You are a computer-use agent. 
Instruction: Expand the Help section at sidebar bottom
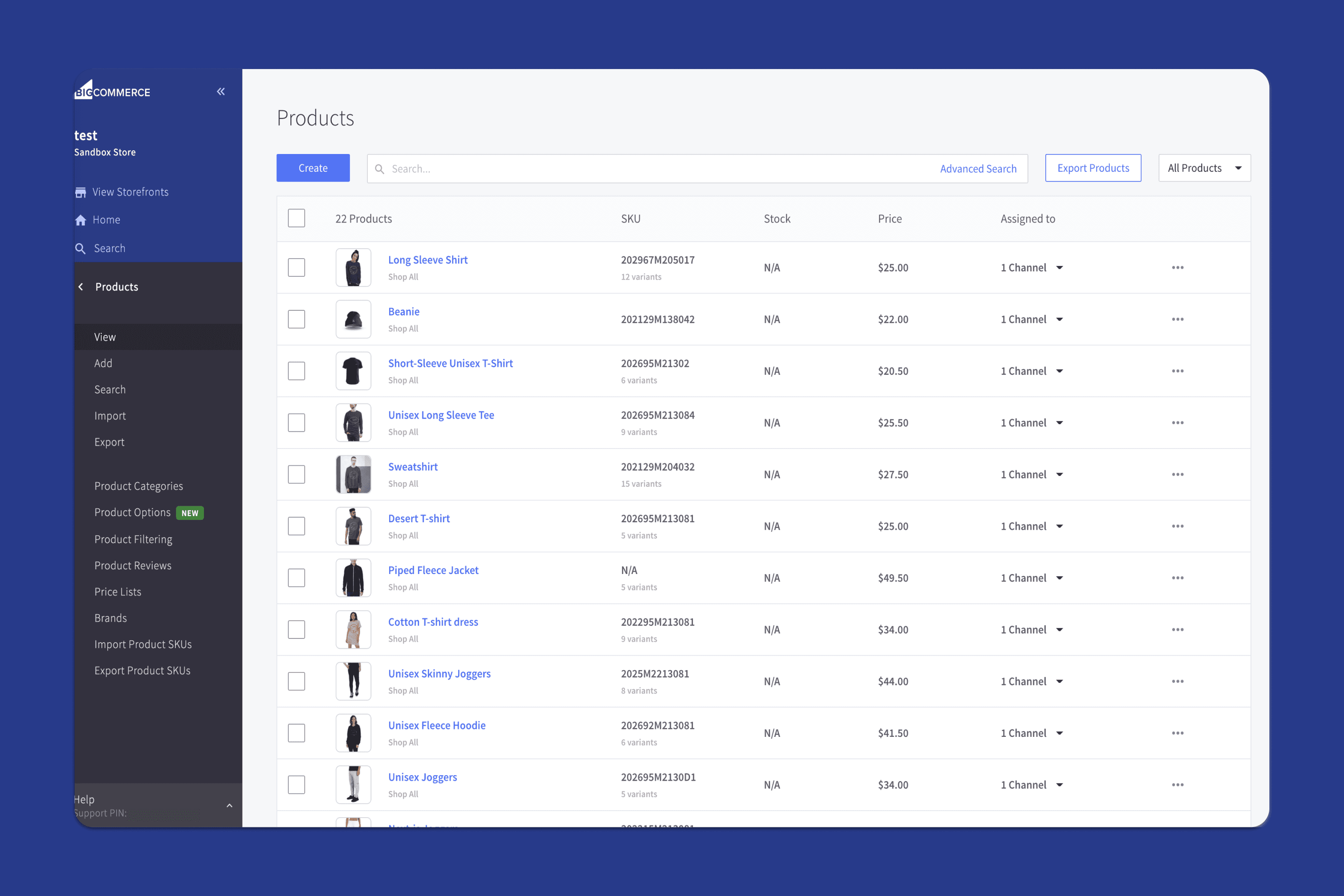pyautogui.click(x=229, y=805)
